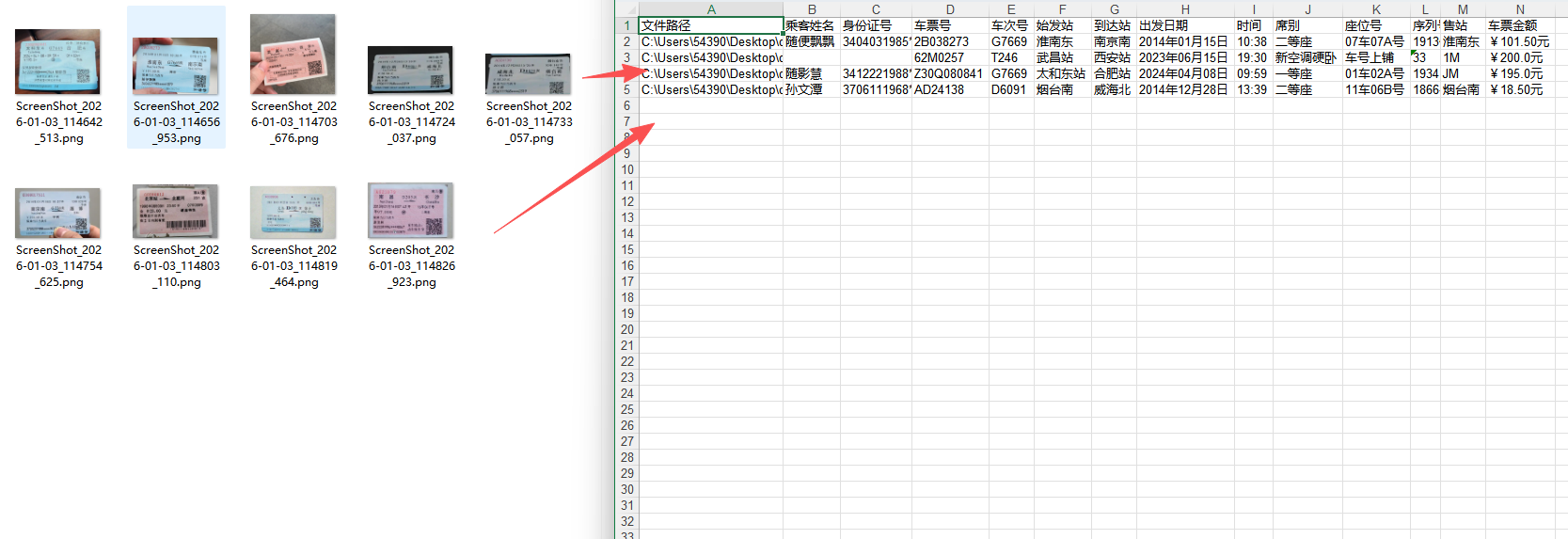The image size is (1568, 539).
Task: Select file 114819_464.png thumbnail
Action: tap(293, 212)
